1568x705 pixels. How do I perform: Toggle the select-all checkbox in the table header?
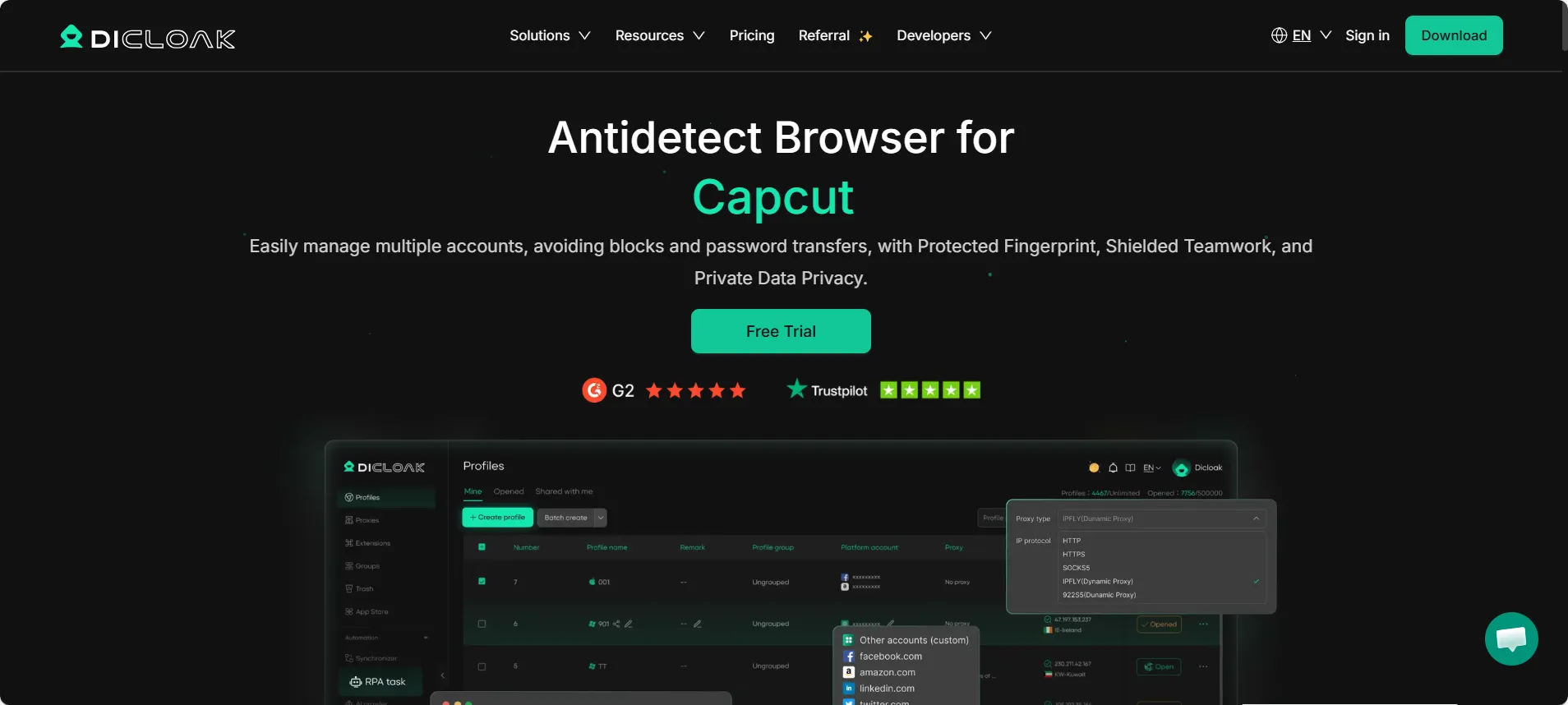[x=482, y=547]
